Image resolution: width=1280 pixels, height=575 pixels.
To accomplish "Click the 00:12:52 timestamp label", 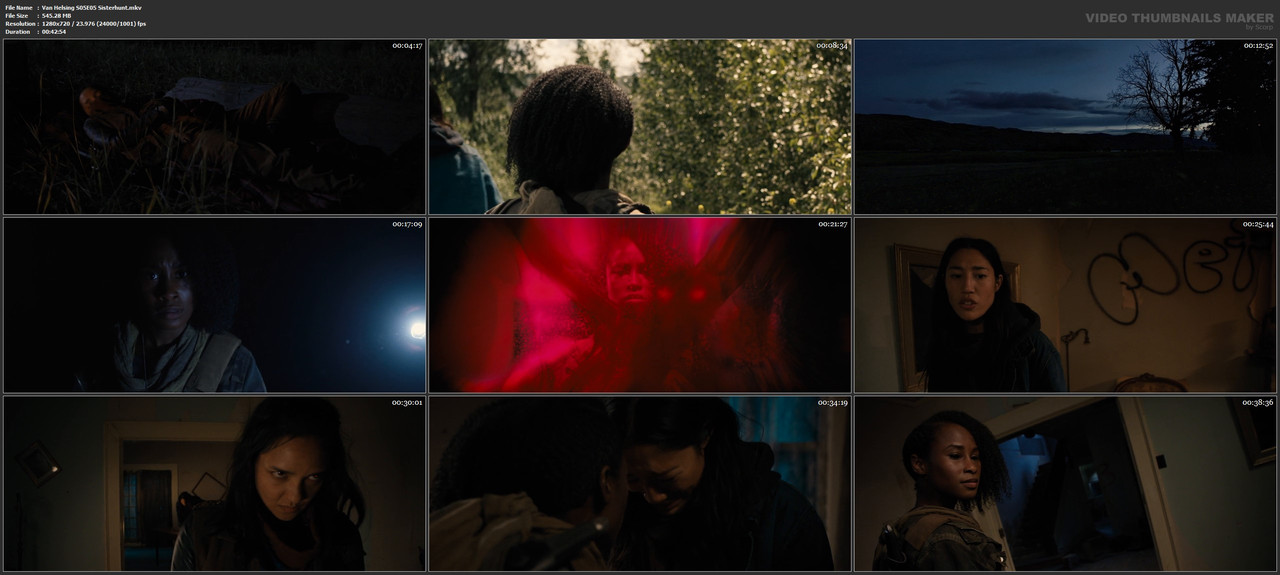I will click(1257, 46).
